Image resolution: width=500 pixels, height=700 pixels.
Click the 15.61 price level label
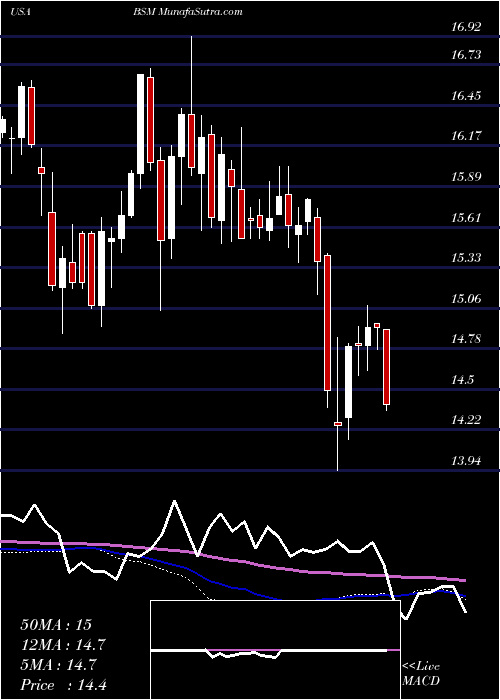pos(466,217)
